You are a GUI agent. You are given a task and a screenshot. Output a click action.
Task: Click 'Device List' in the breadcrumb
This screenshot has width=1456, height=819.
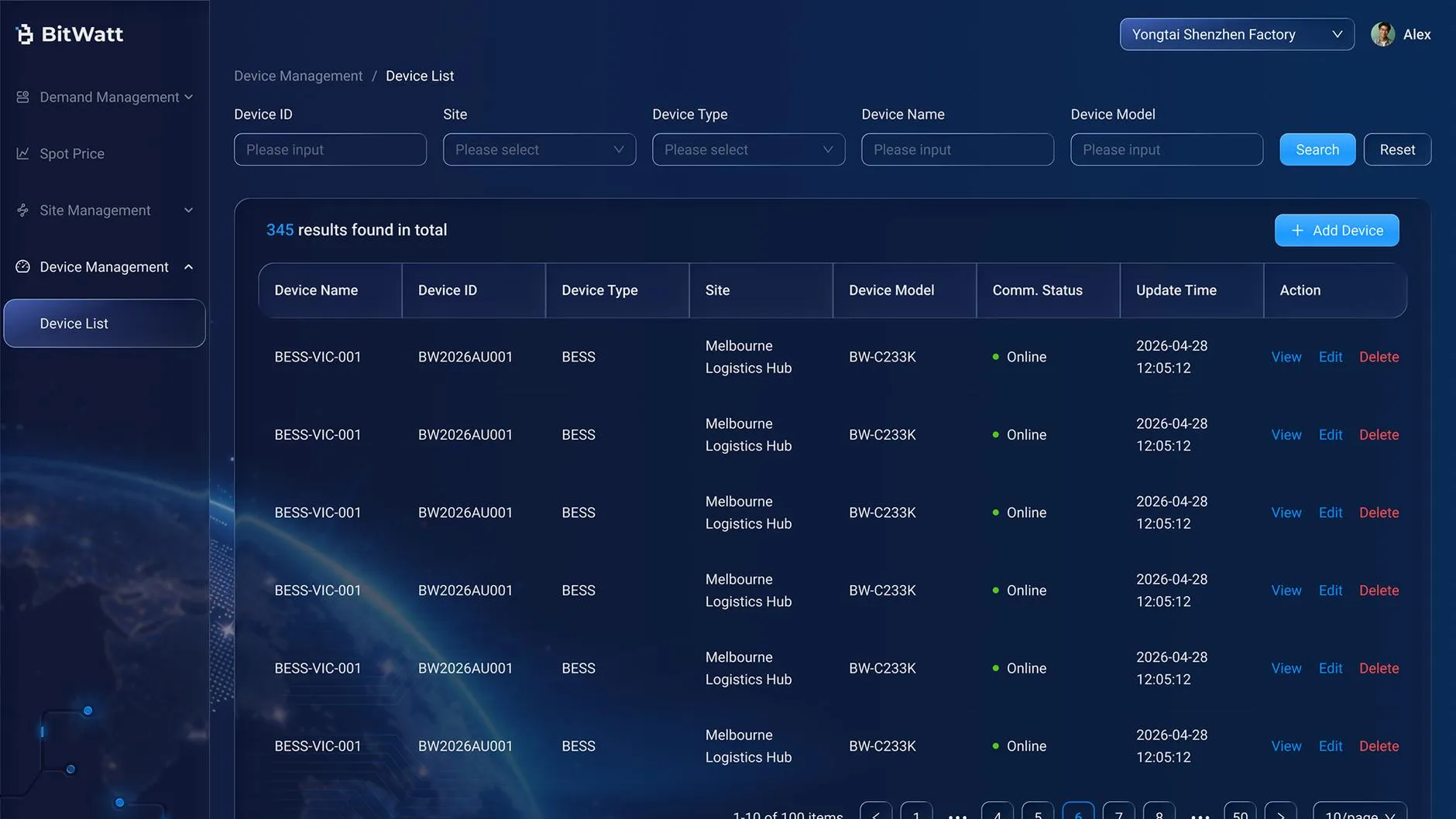click(420, 76)
